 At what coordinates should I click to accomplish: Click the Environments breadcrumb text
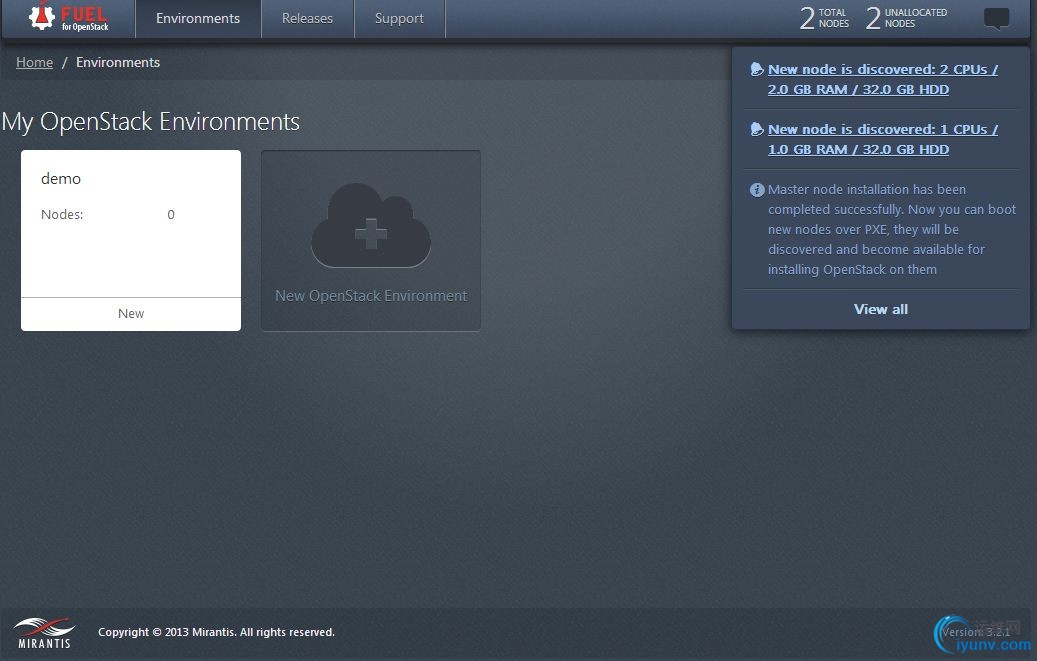[118, 62]
